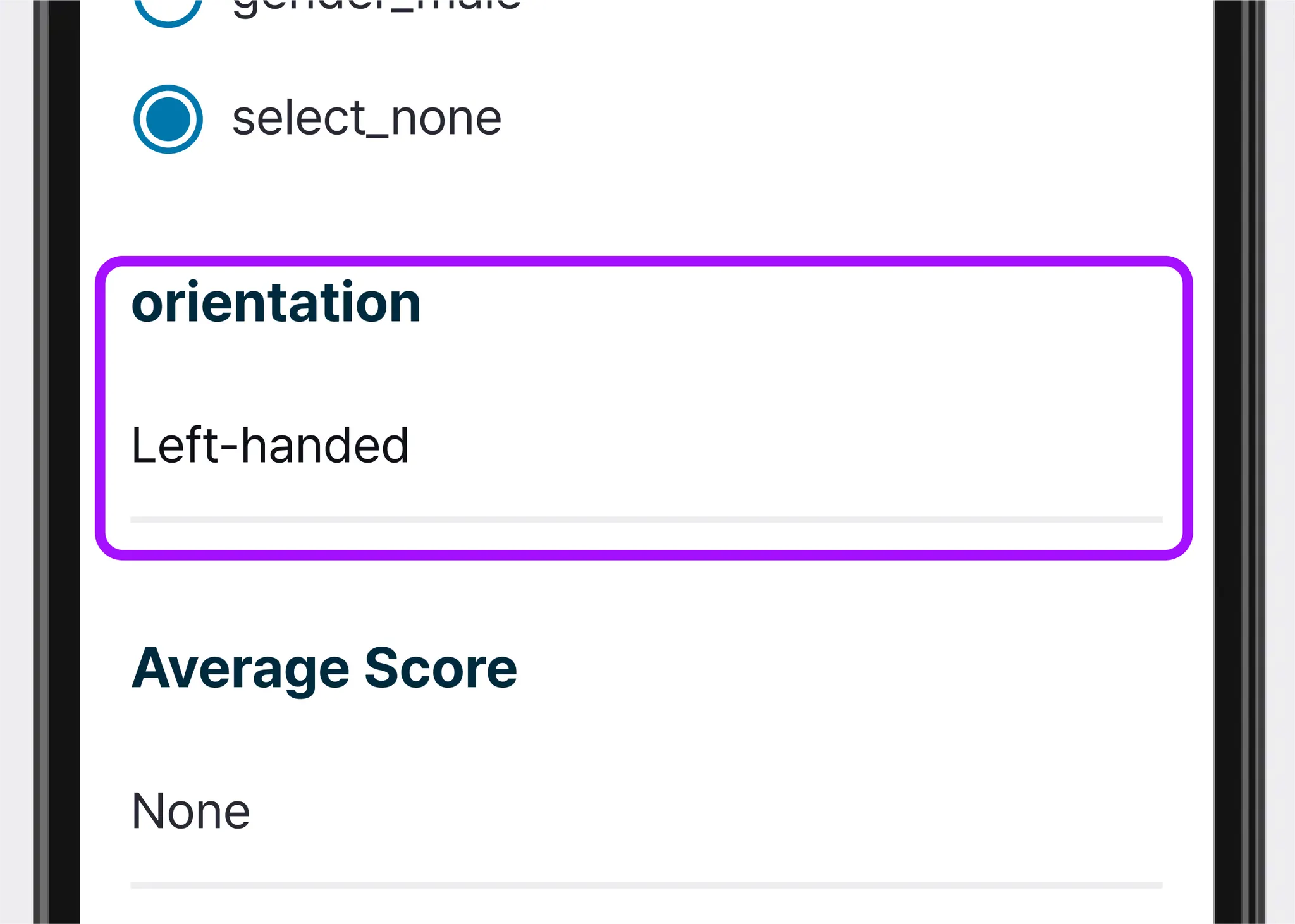The height and width of the screenshot is (924, 1295).
Task: Click the underline beneath the None value
Action: tap(645, 885)
